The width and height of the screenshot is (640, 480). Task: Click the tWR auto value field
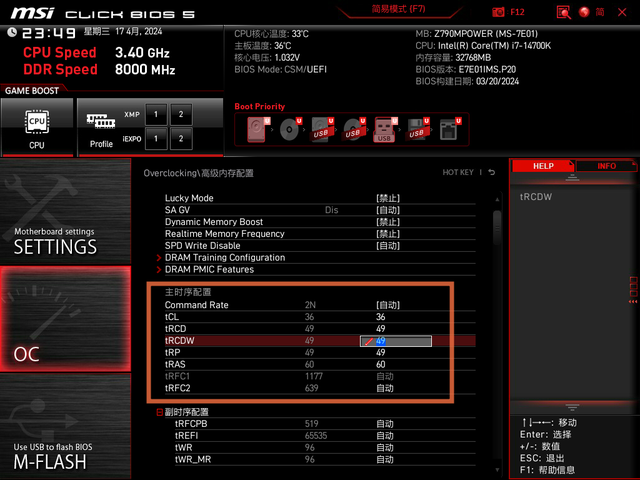click(384, 447)
